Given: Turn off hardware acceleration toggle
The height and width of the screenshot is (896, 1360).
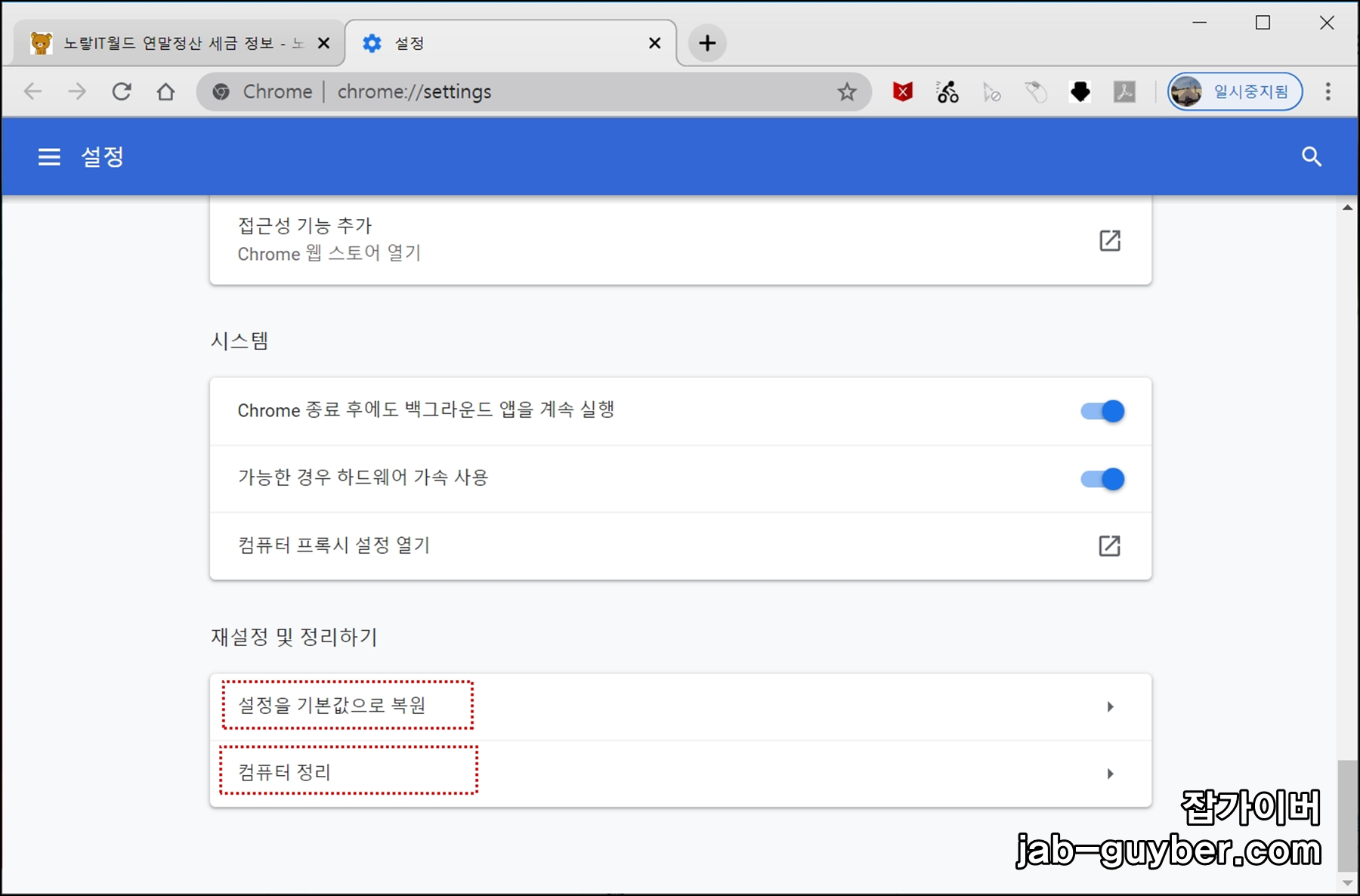Looking at the screenshot, I should [1102, 478].
